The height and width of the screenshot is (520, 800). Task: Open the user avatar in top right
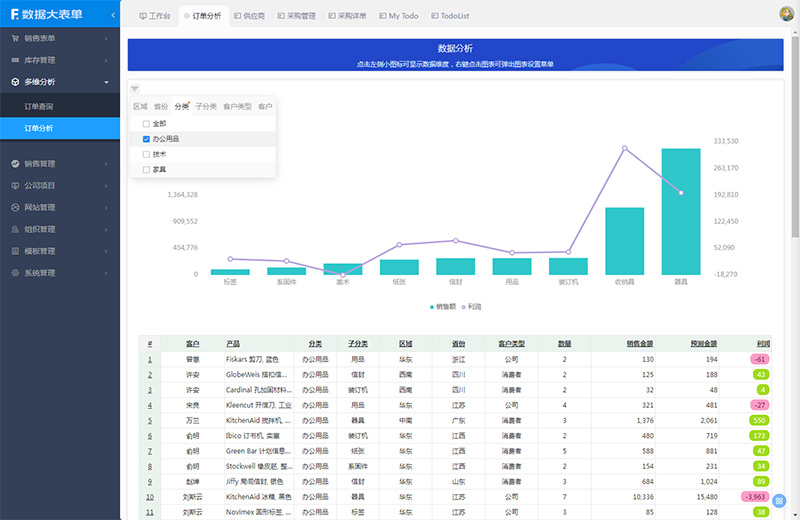coord(786,14)
